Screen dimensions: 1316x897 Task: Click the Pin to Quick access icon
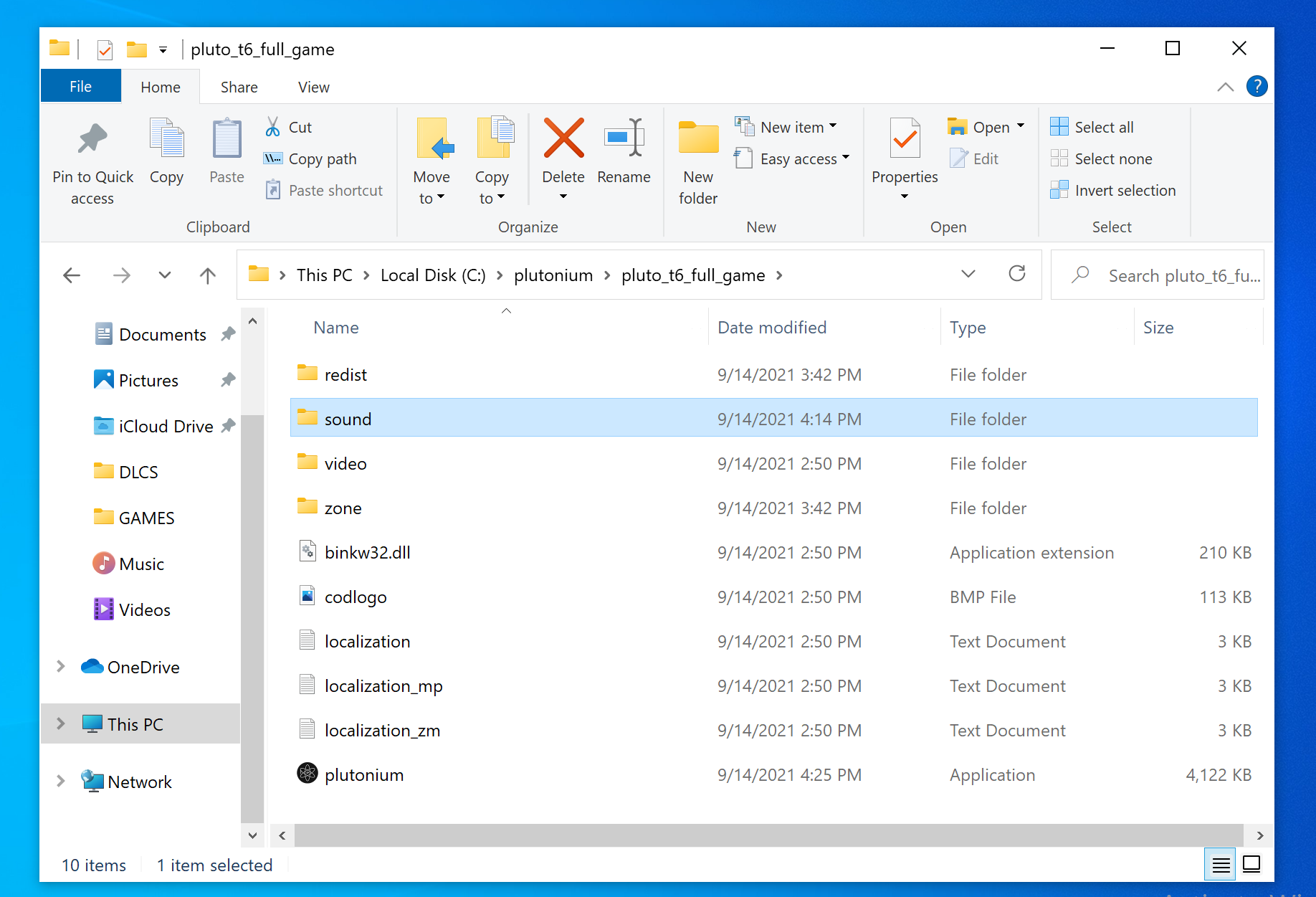(x=92, y=138)
